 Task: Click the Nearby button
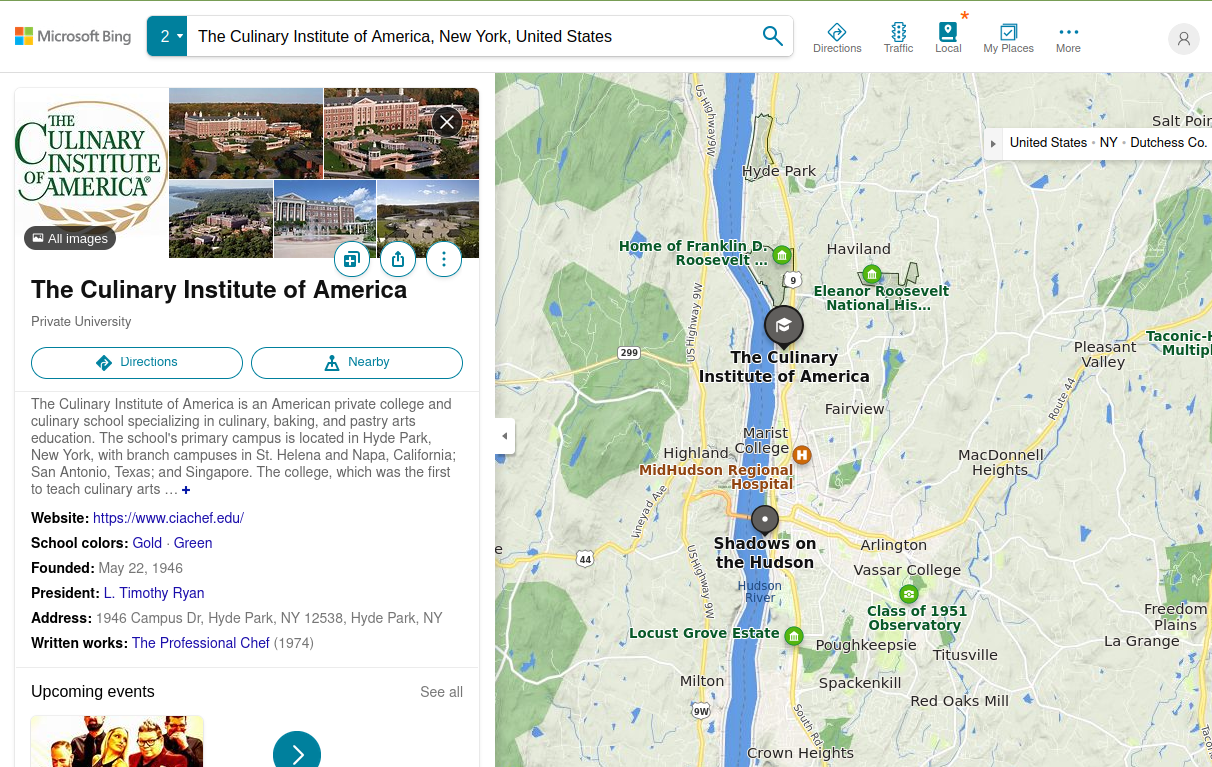click(x=357, y=363)
